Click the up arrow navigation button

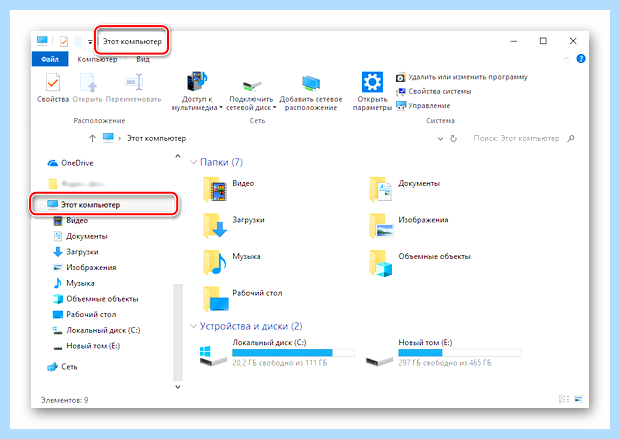(92, 138)
